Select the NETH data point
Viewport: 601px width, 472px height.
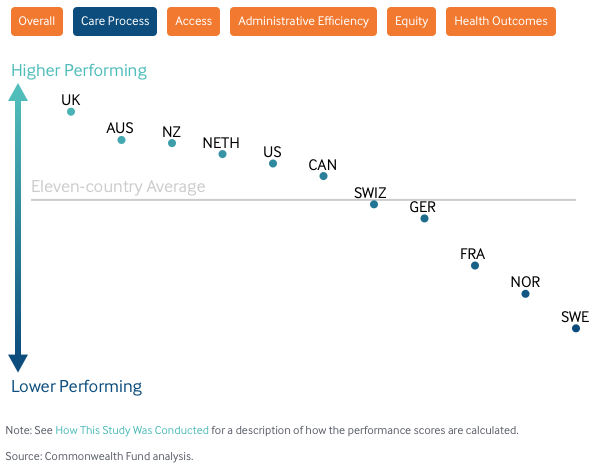(x=223, y=154)
